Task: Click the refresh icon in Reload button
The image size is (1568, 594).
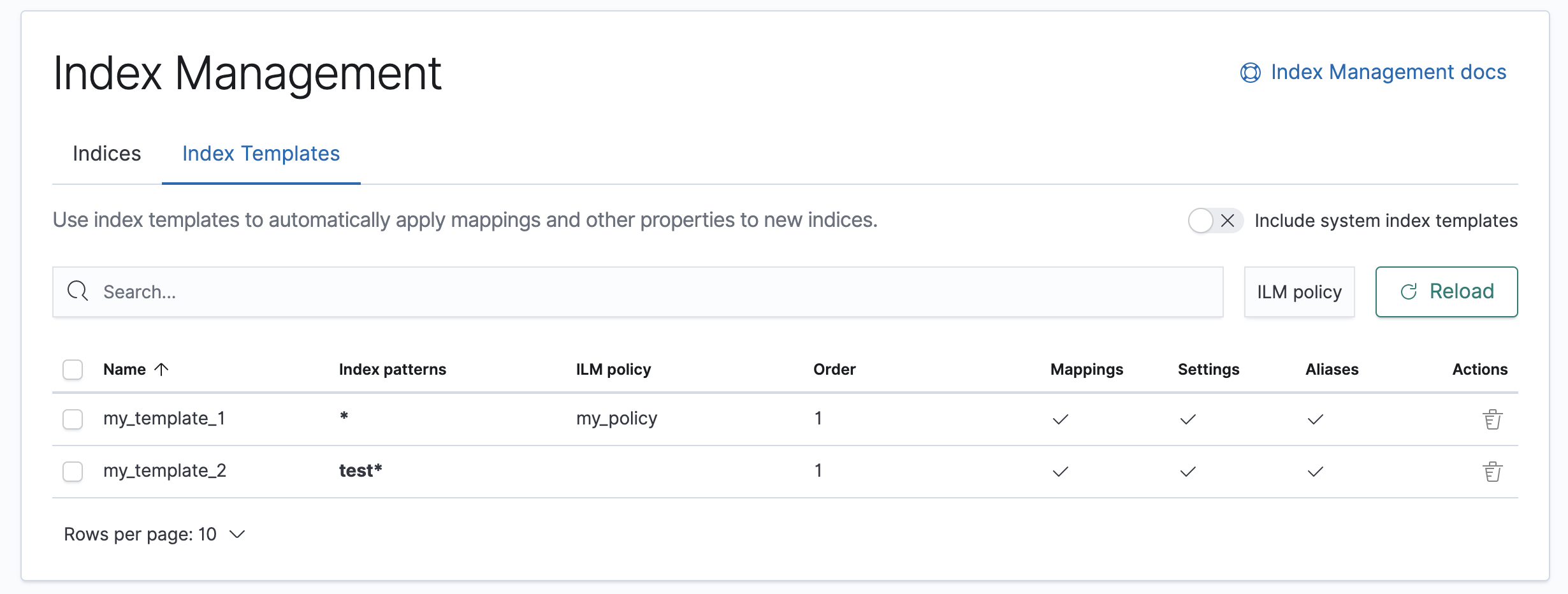Action: point(1409,292)
